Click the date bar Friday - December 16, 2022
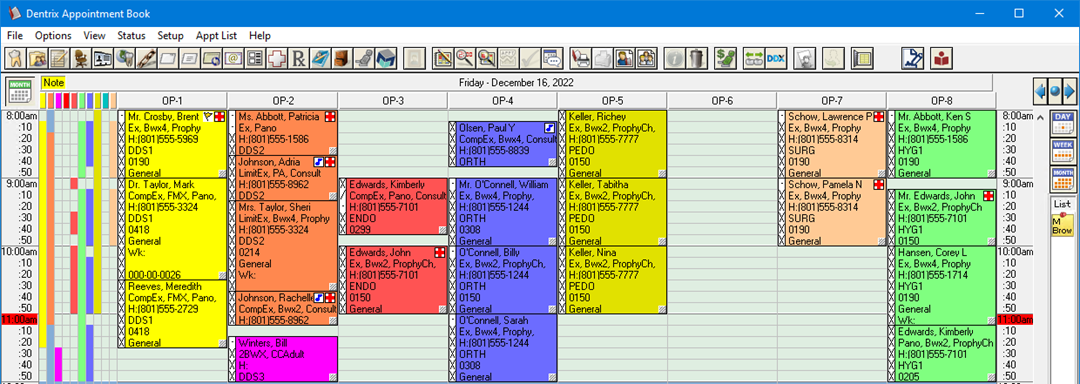 pyautogui.click(x=517, y=83)
